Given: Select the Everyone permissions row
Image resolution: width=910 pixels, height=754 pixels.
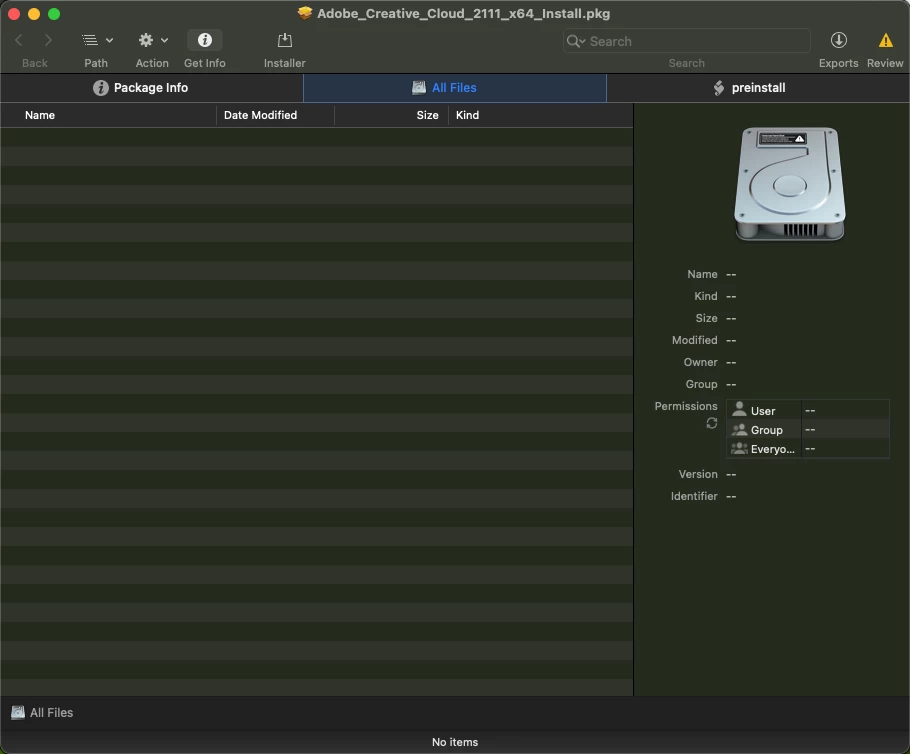Looking at the screenshot, I should tap(808, 449).
